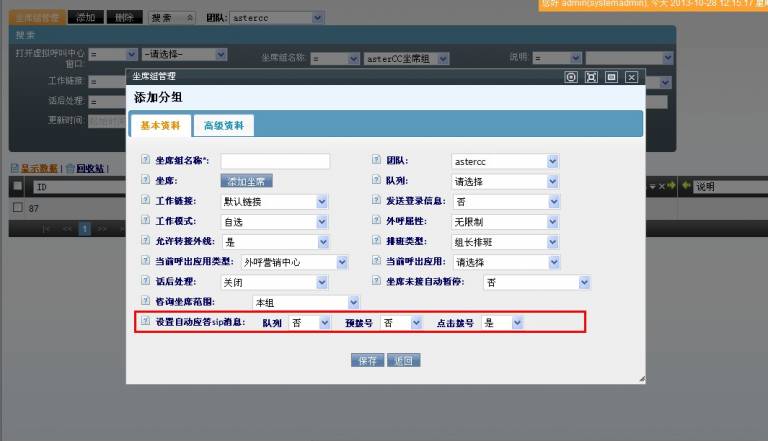Open the dialog 团队 dropdown showing astercc
The width and height of the screenshot is (768, 441).
(x=505, y=161)
